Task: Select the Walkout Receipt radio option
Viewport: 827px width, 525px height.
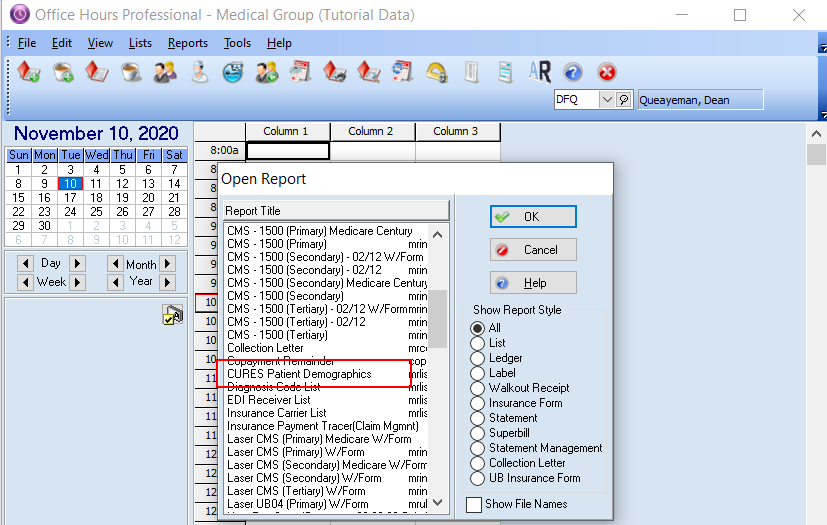Action: click(x=477, y=388)
